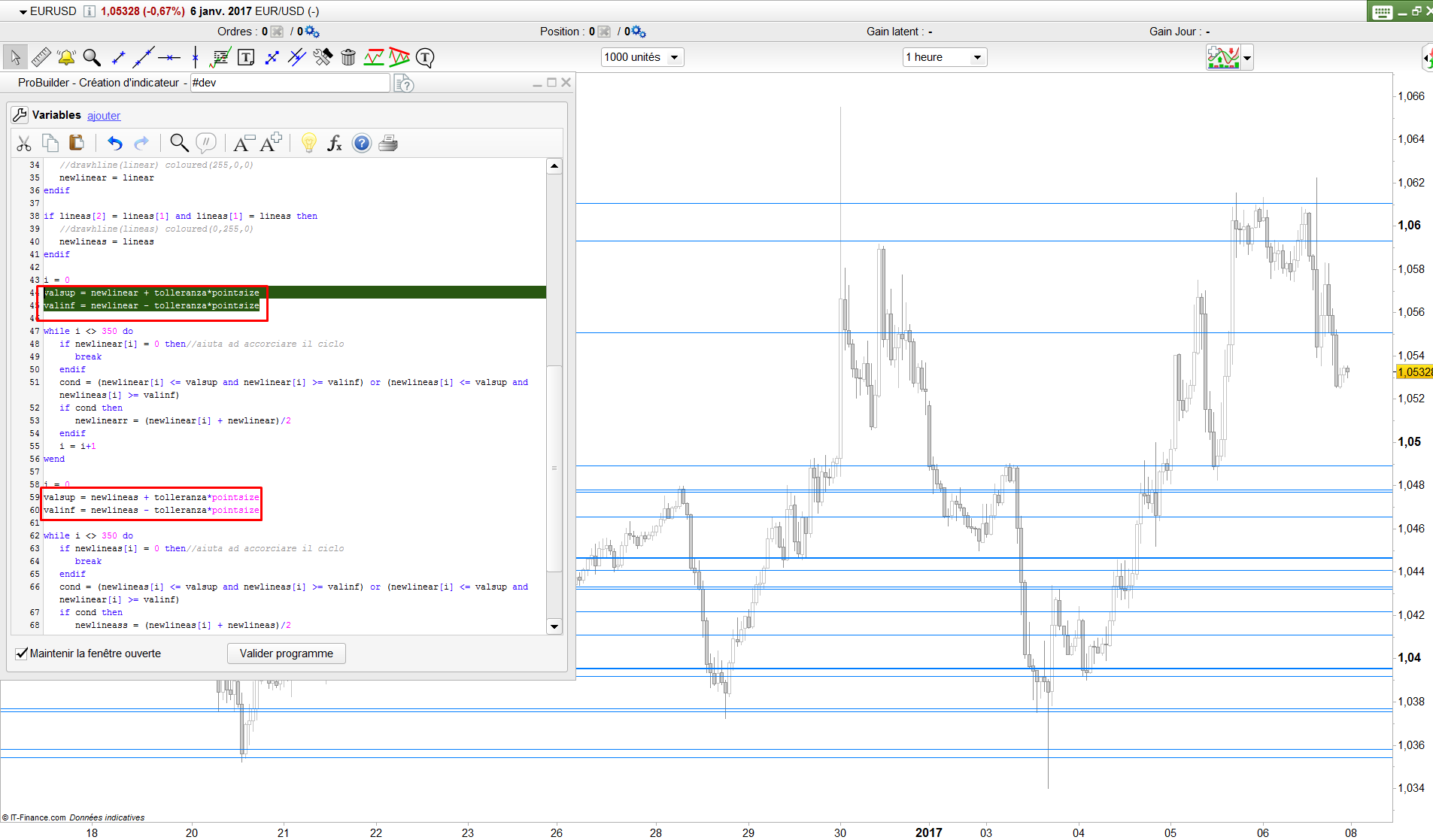This screenshot has height=840, width=1433.
Task: Click the 2017 date axis label
Action: [929, 832]
